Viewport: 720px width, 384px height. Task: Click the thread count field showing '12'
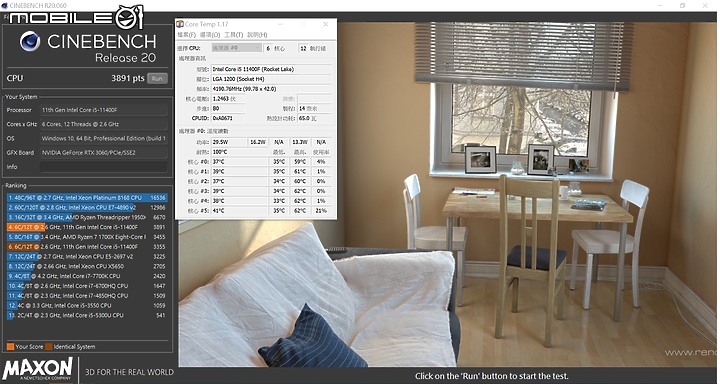point(303,48)
